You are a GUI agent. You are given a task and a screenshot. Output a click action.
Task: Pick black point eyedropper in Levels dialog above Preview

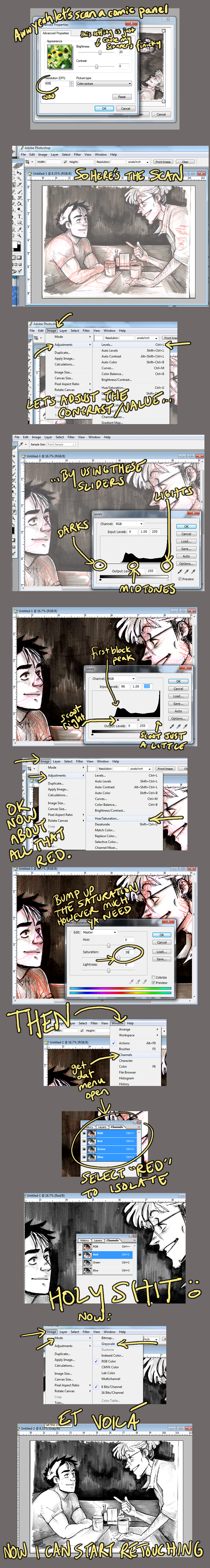coord(180,571)
